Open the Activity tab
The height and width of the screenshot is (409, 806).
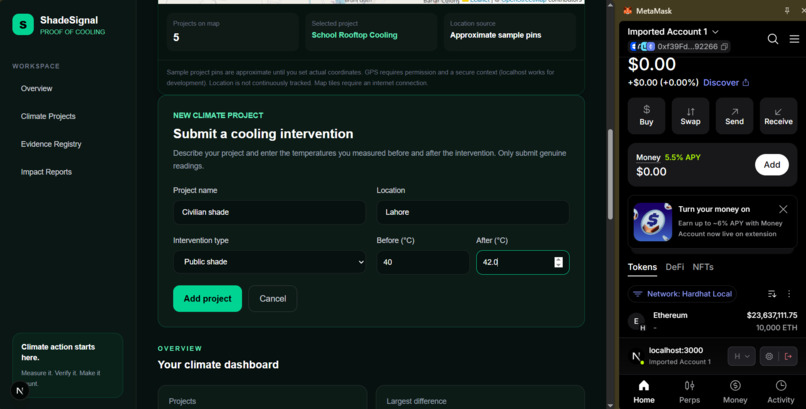(780, 392)
